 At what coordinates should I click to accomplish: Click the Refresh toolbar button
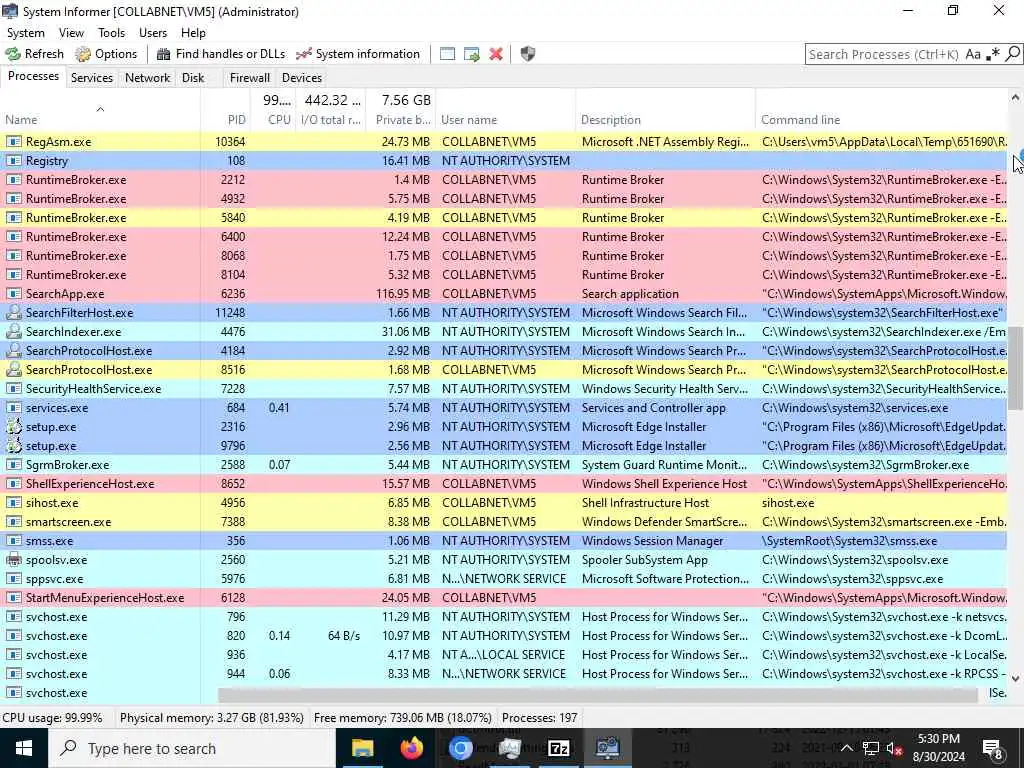(35, 54)
